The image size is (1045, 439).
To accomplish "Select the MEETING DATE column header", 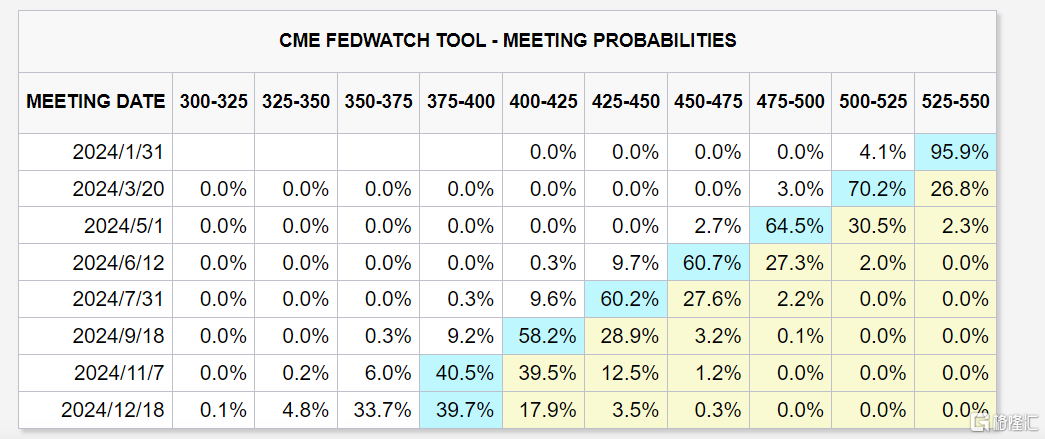I will coord(96,101).
